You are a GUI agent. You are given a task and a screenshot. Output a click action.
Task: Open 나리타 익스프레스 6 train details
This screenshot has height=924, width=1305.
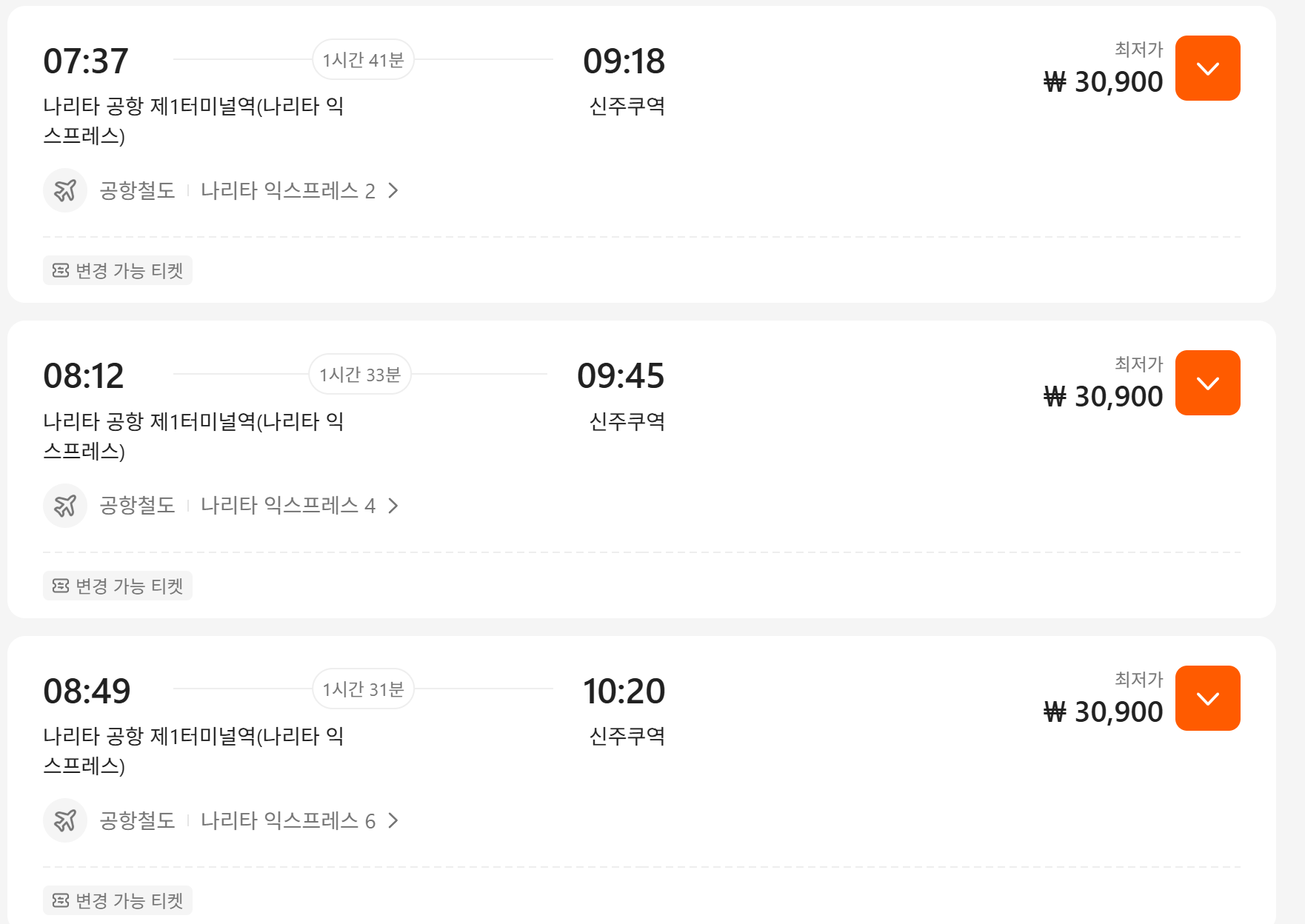click(287, 820)
